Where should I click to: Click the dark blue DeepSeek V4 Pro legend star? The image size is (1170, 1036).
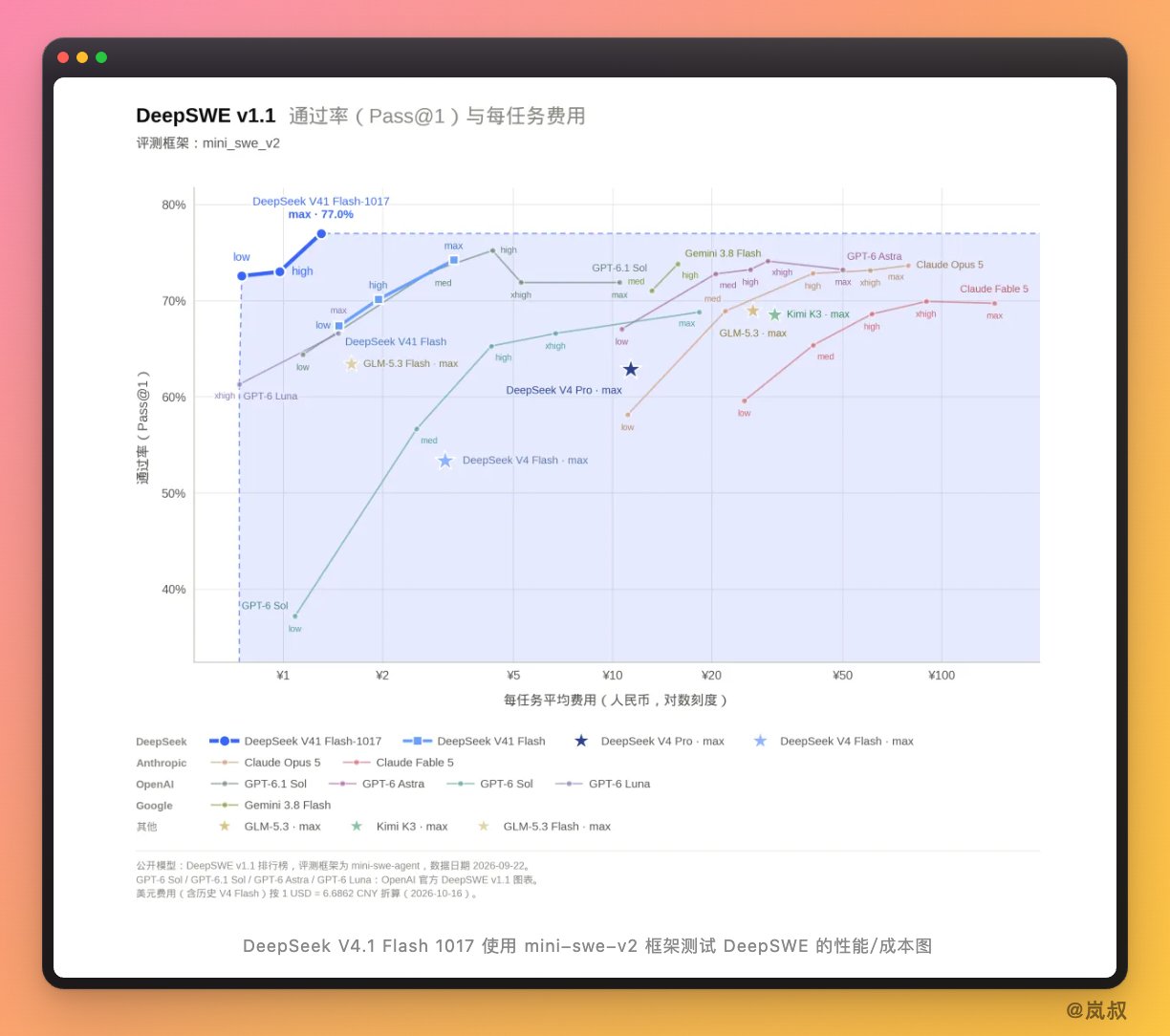[x=581, y=741]
